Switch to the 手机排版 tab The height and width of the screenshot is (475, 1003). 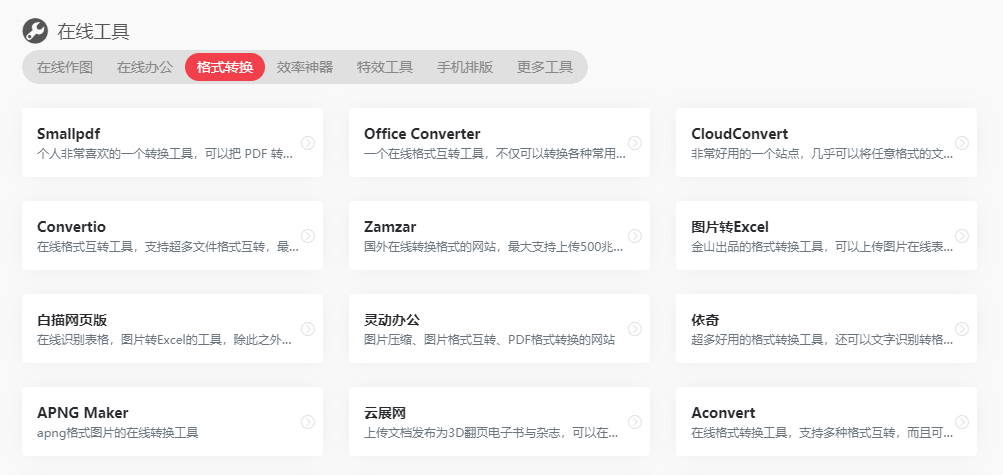pyautogui.click(x=465, y=67)
